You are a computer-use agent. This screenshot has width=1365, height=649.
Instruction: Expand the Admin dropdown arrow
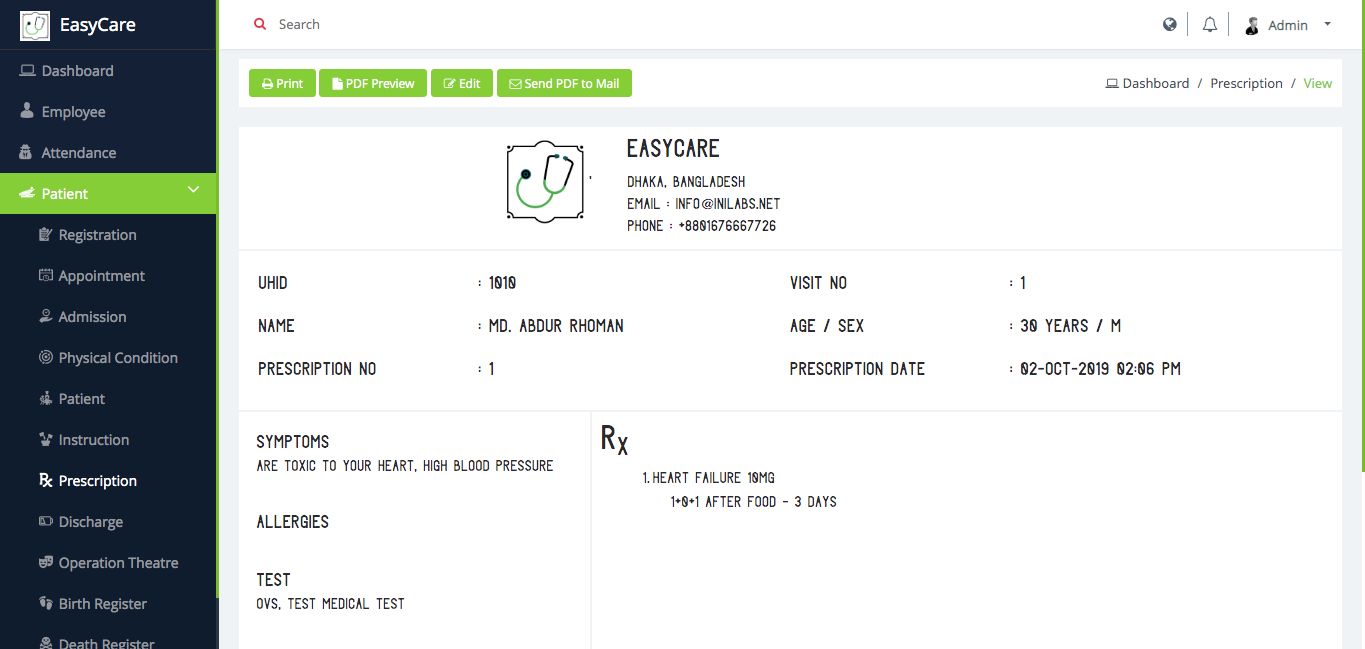(1328, 24)
